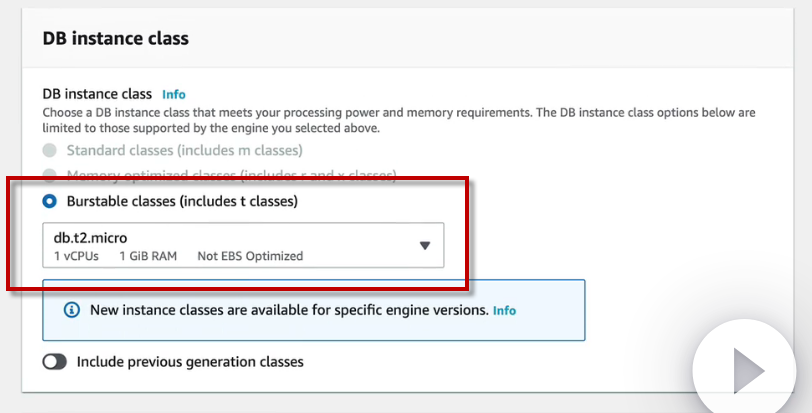Click the "1 vCPUs" spec in dropdown
Viewport: 812px width, 413px height.
(75, 256)
